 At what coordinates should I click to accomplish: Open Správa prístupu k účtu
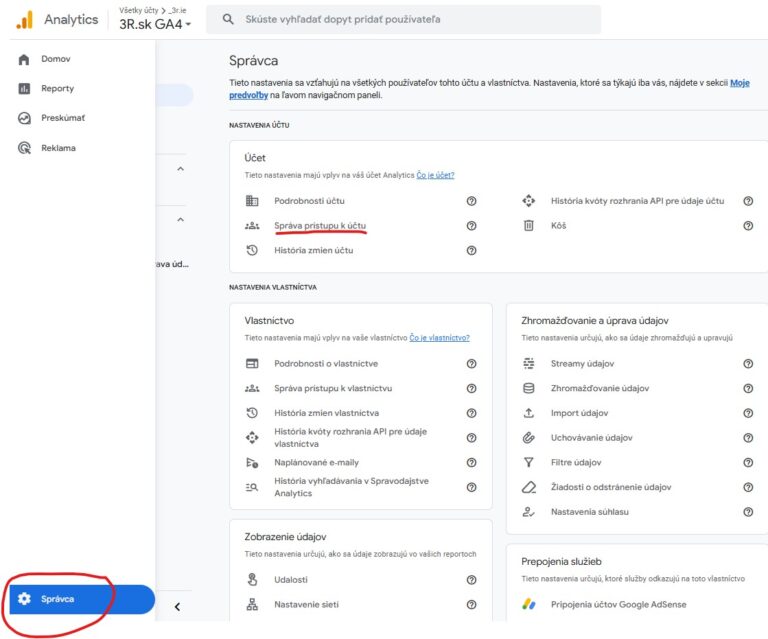(x=320, y=226)
